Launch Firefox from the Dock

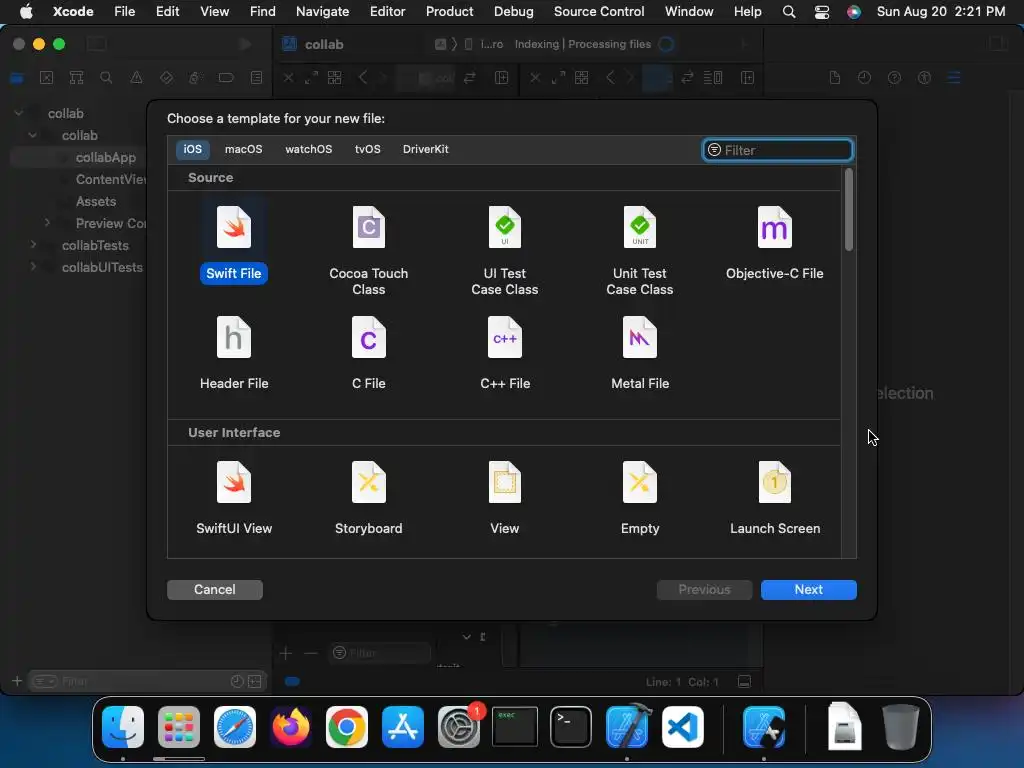(x=291, y=726)
